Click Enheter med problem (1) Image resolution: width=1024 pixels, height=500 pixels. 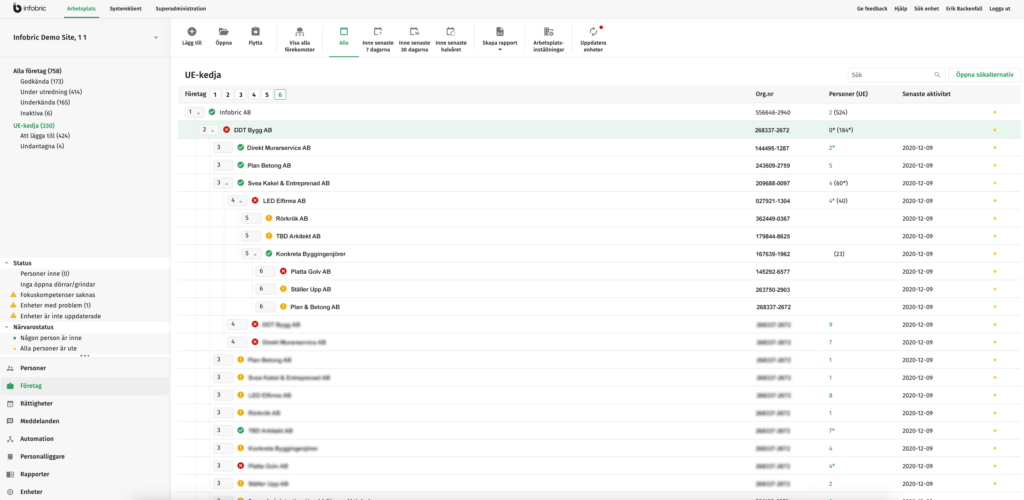(56, 305)
